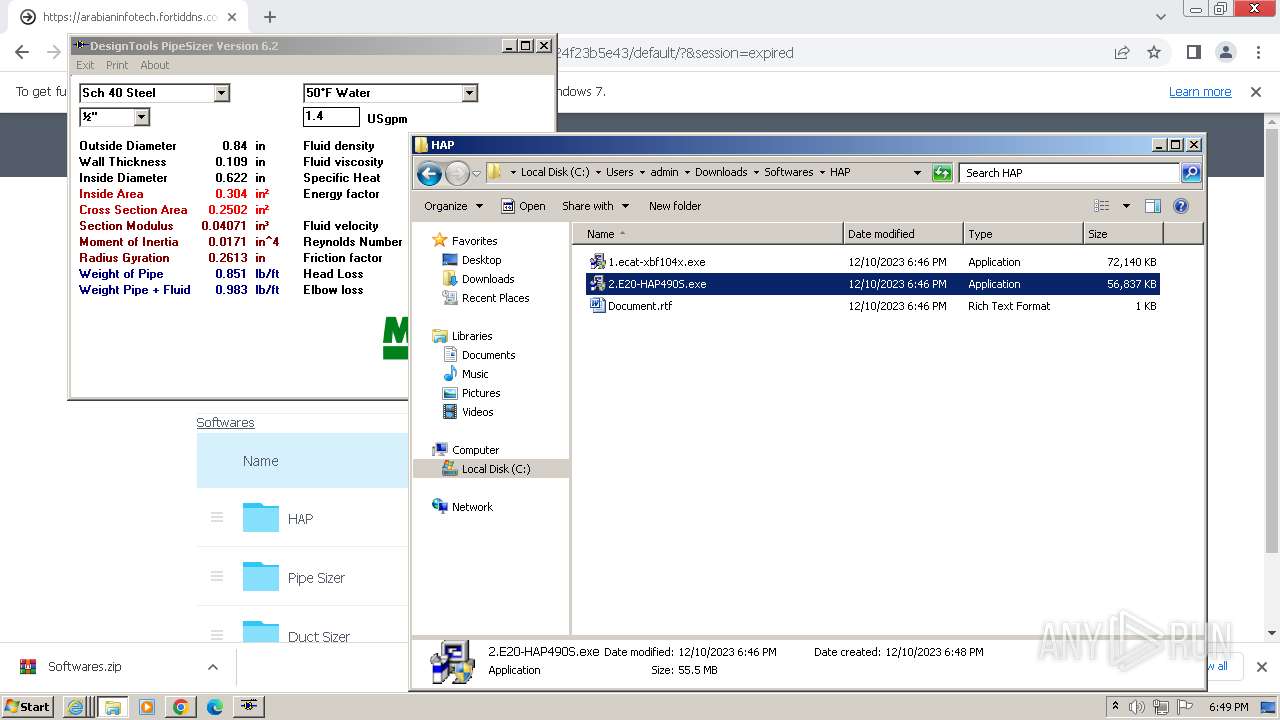Viewport: 1280px width, 720px height.
Task: Select Videos library in navigation pane
Action: tap(477, 412)
